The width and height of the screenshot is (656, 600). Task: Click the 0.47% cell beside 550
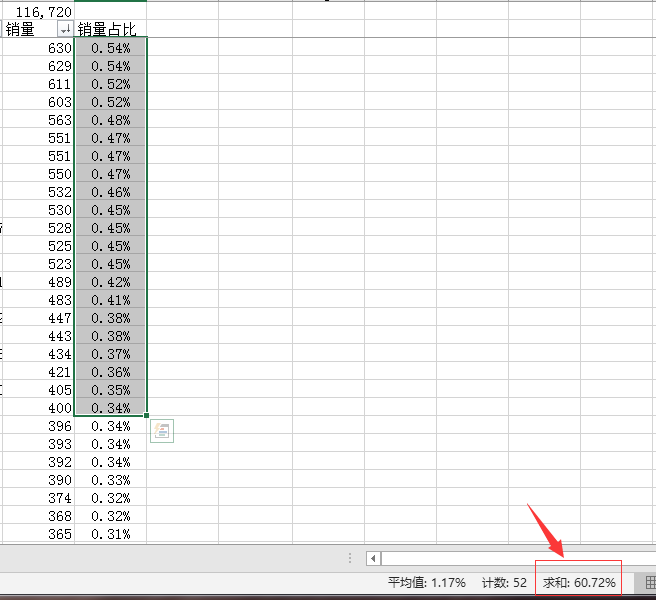[x=110, y=174]
